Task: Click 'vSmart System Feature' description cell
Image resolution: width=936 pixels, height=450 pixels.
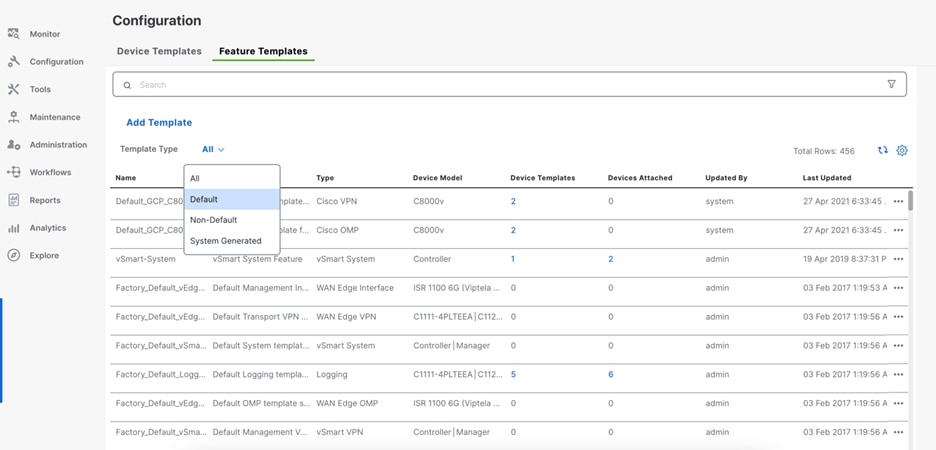Action: coord(258,259)
